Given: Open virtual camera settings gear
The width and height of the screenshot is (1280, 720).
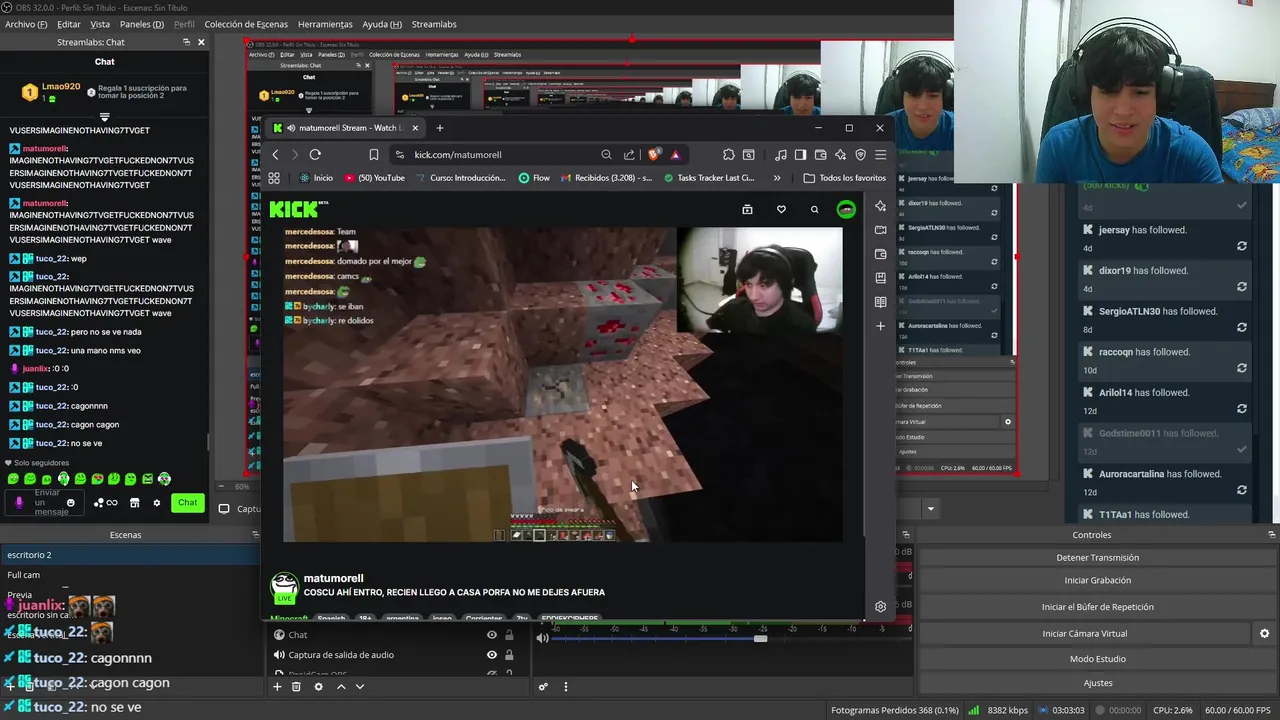Looking at the screenshot, I should (x=1264, y=633).
